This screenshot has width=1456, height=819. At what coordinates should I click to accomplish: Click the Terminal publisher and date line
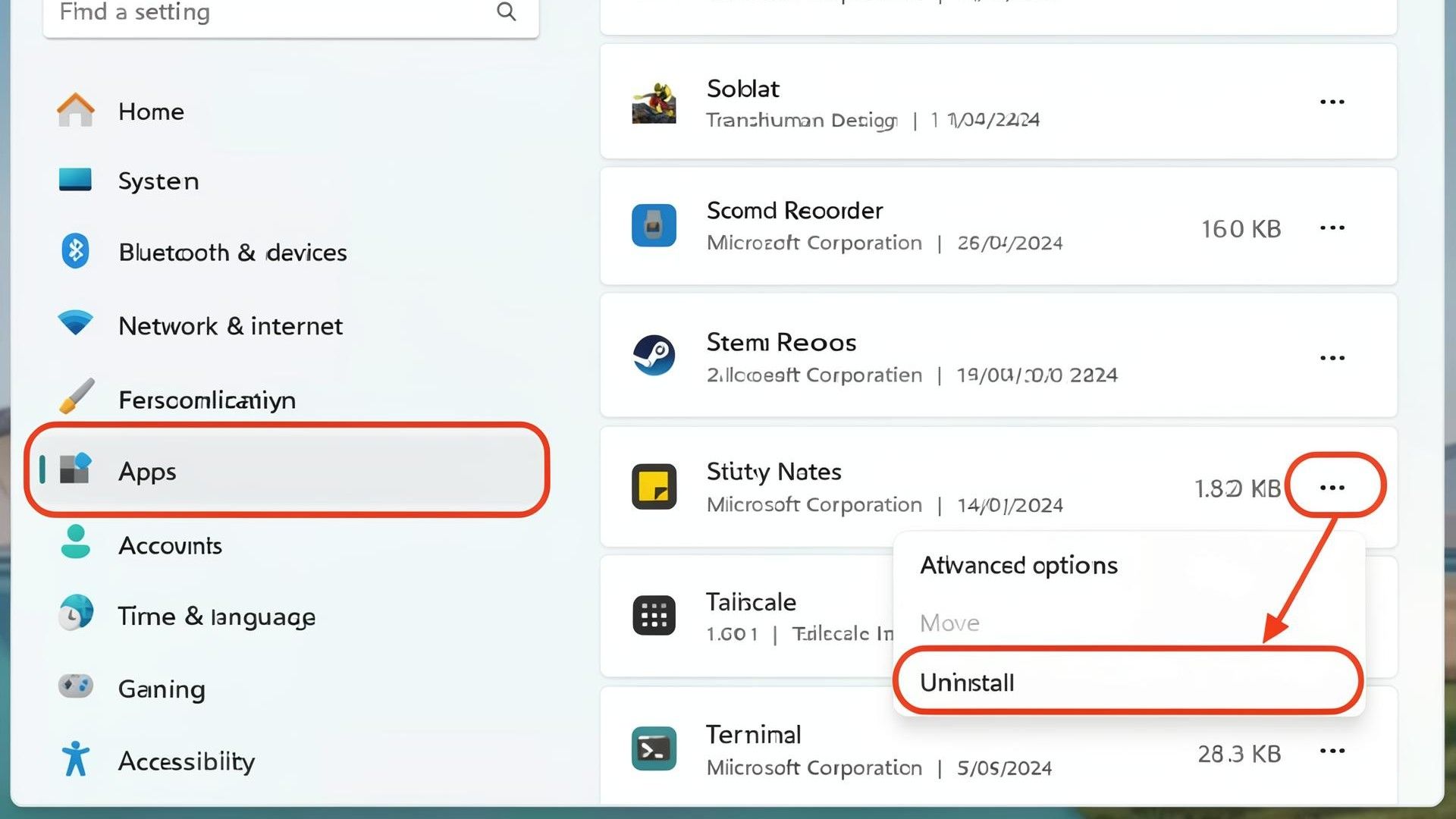(x=879, y=768)
